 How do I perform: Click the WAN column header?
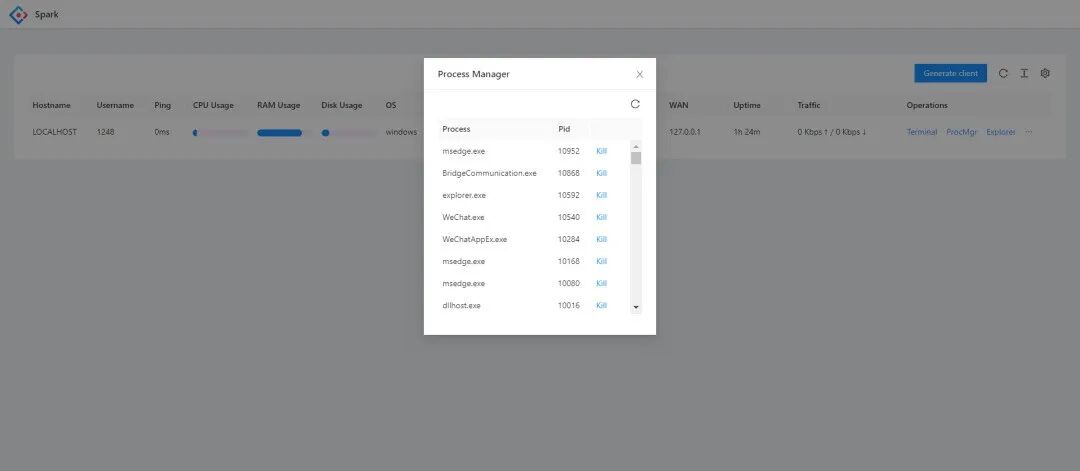tap(678, 105)
